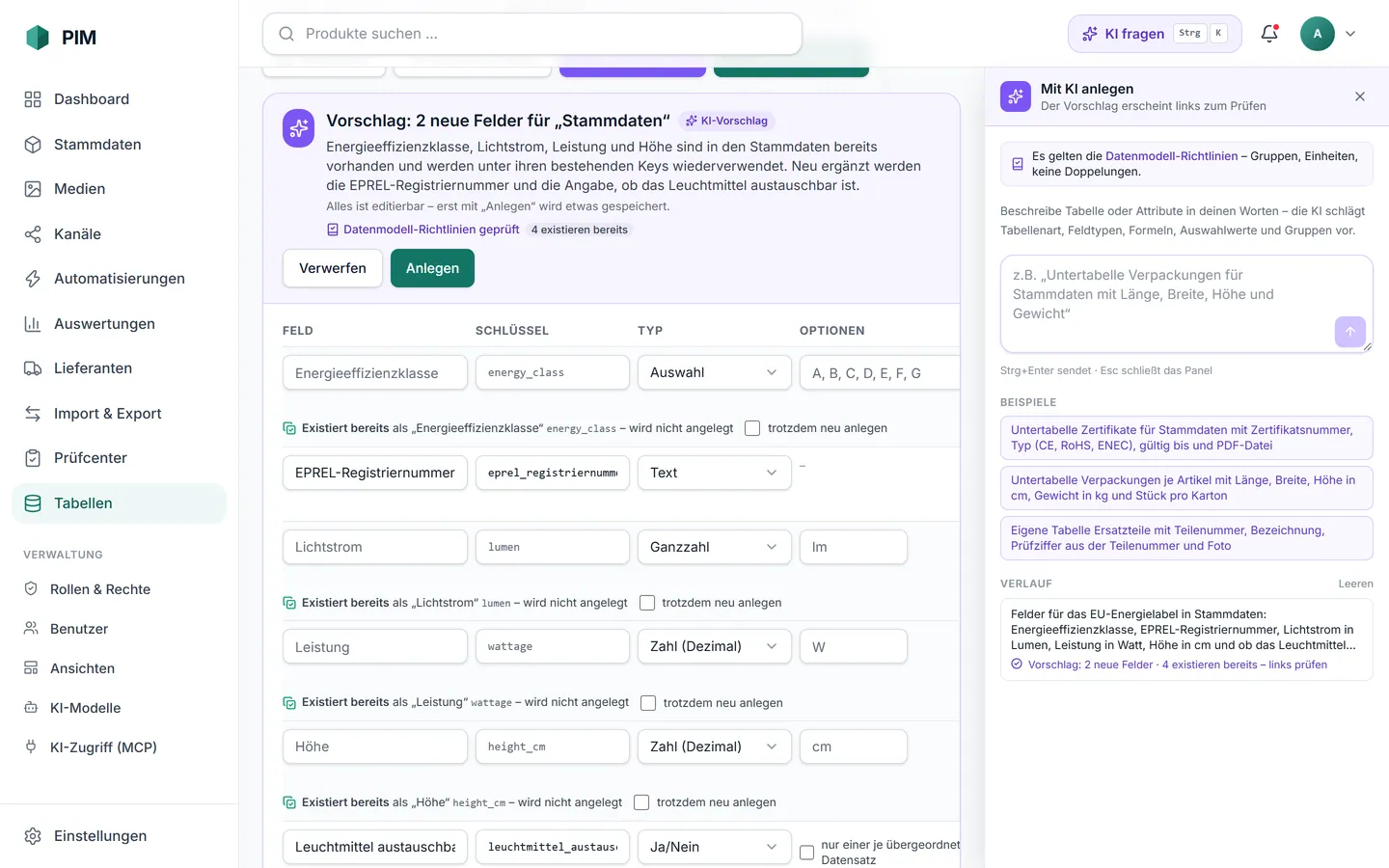The width and height of the screenshot is (1389, 868).
Task: Click Leeren to clear the Verlauf
Action: 1355,583
